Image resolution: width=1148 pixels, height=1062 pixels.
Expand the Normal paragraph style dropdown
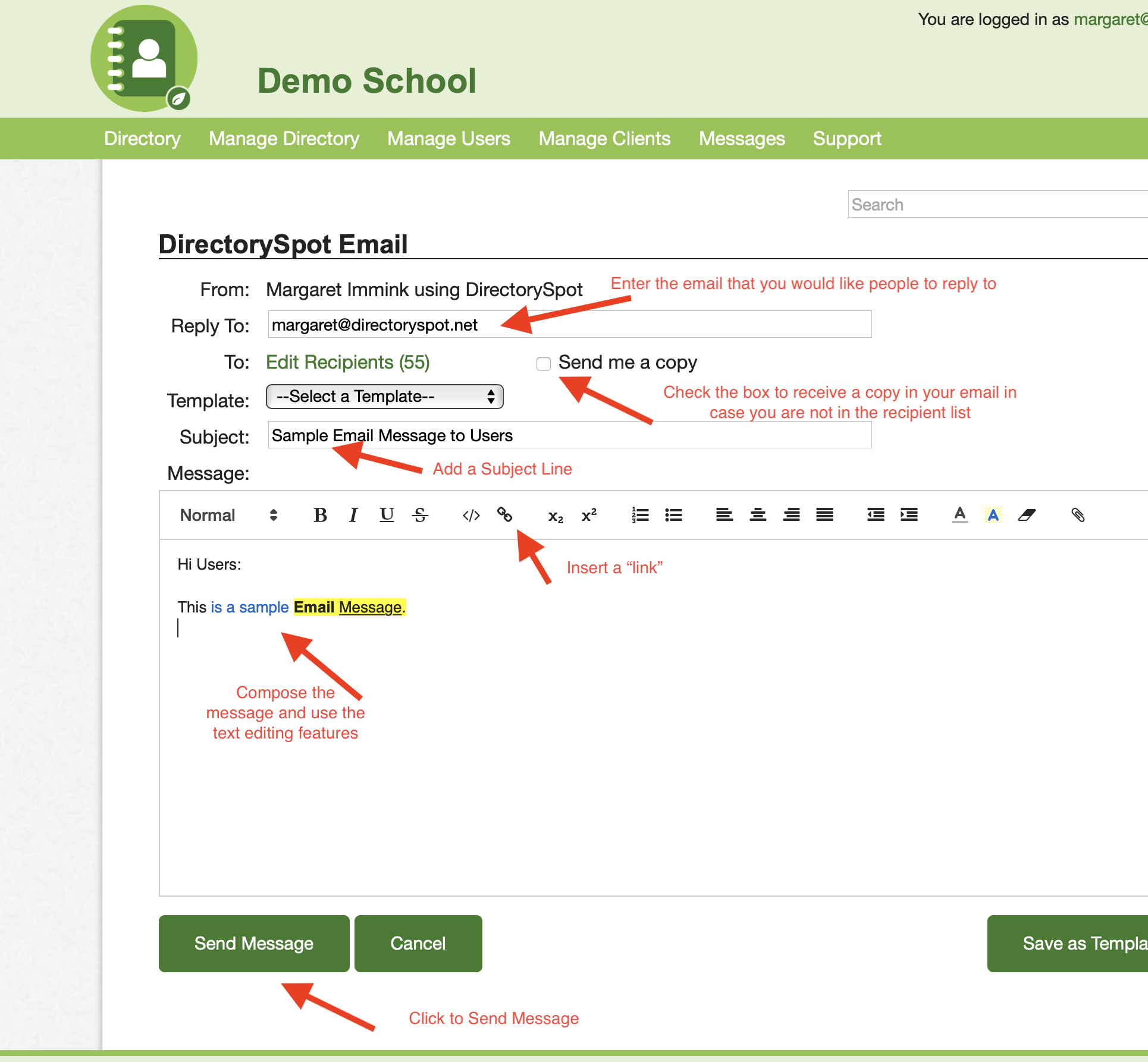point(228,515)
